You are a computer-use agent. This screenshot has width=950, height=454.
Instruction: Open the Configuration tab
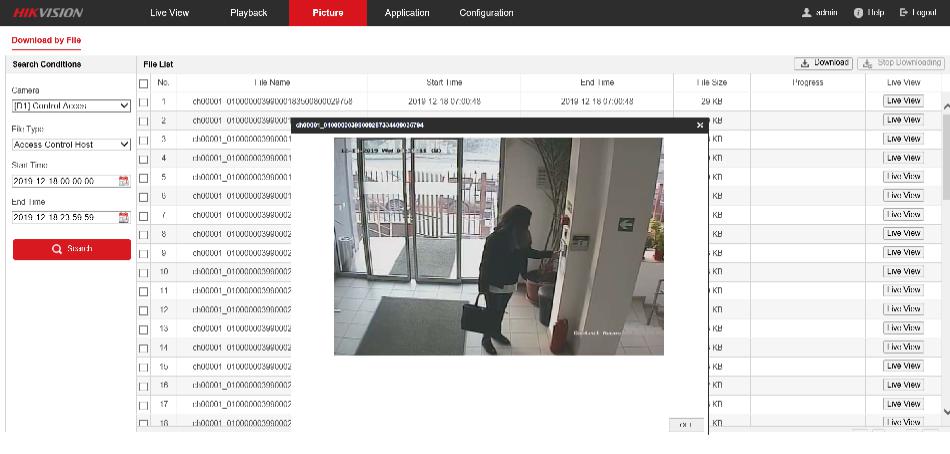[x=486, y=13]
